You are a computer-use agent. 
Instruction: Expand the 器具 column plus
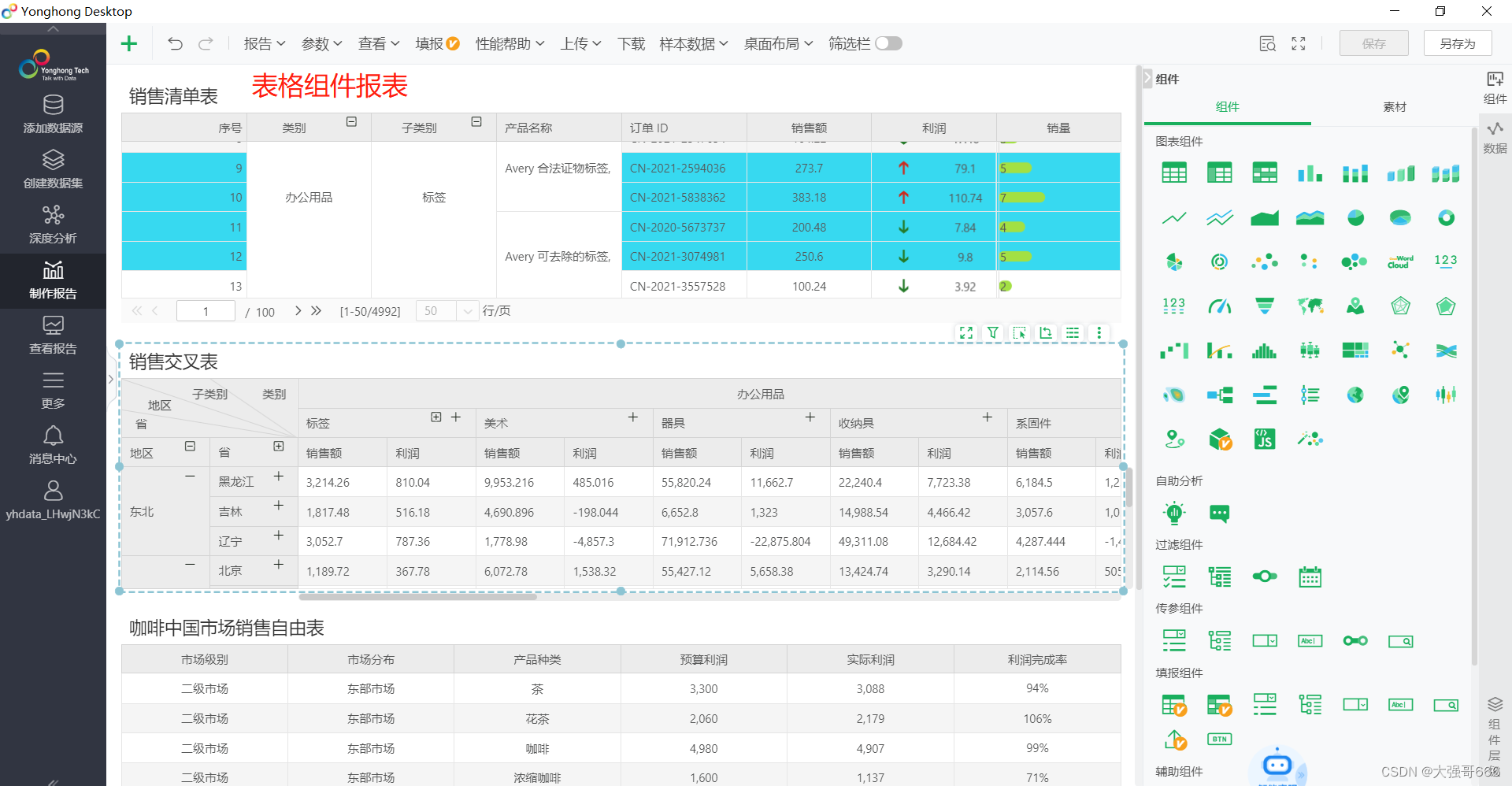click(810, 417)
